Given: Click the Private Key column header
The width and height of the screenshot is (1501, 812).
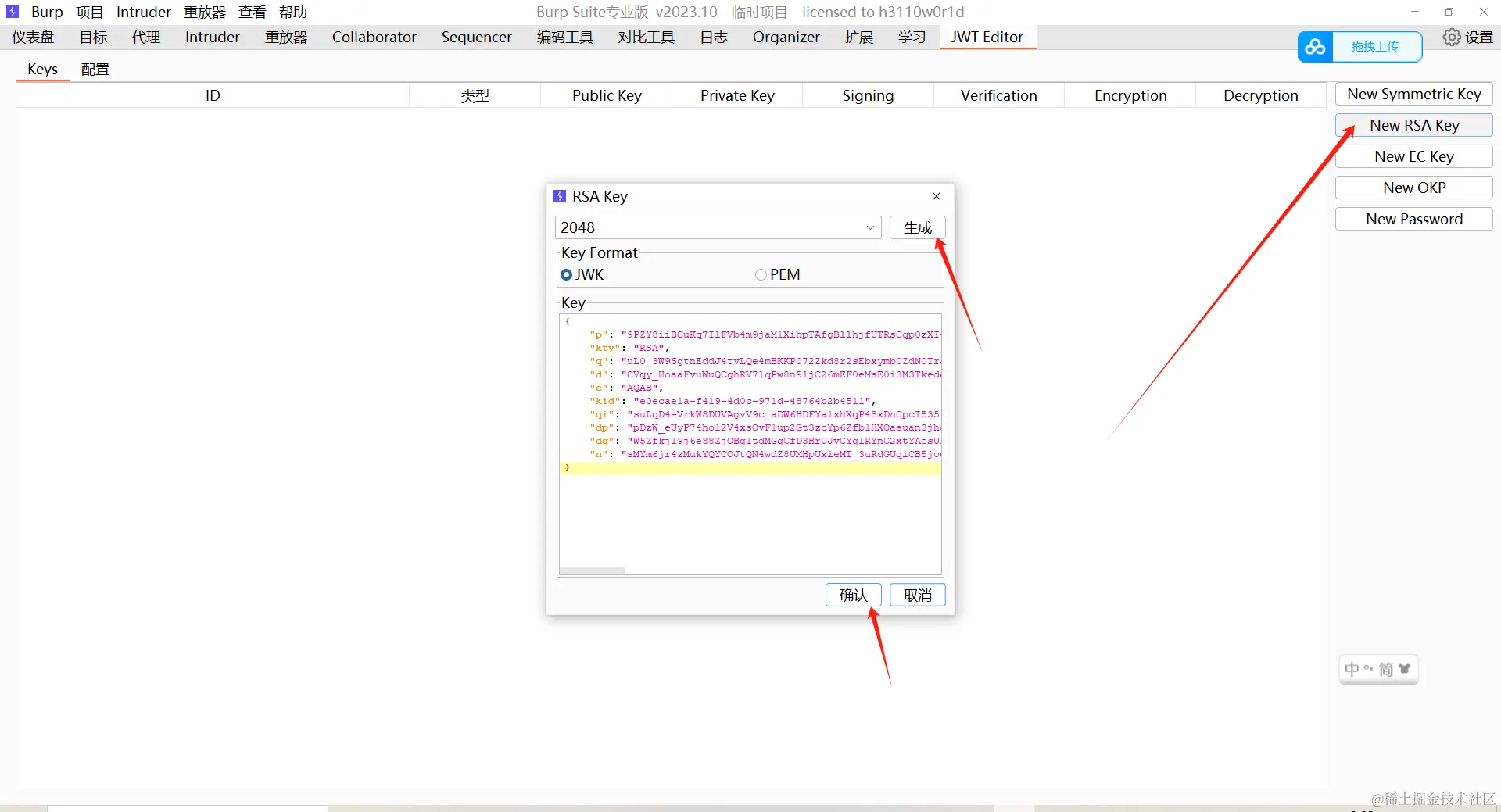Looking at the screenshot, I should tap(737, 95).
